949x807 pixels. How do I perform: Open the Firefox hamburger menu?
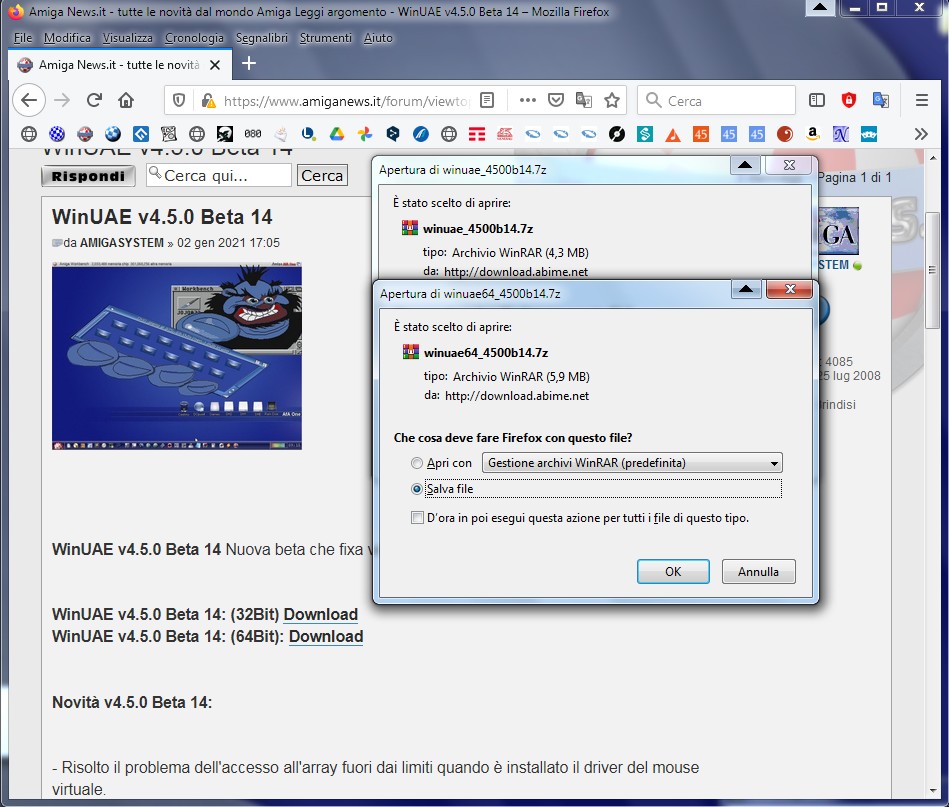tap(922, 100)
